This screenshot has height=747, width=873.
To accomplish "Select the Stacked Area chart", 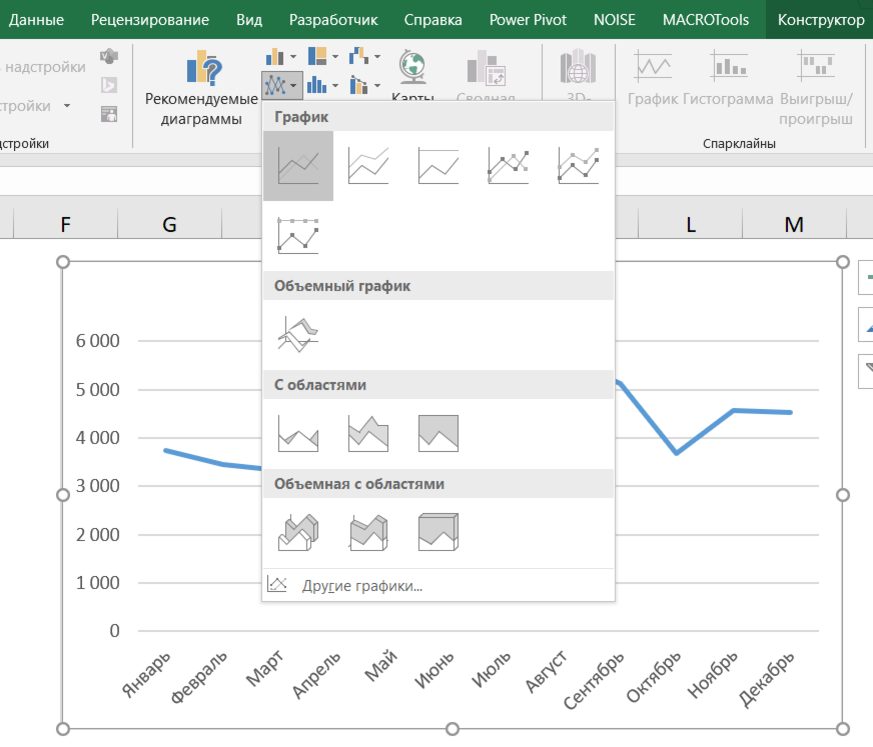I will pos(368,434).
